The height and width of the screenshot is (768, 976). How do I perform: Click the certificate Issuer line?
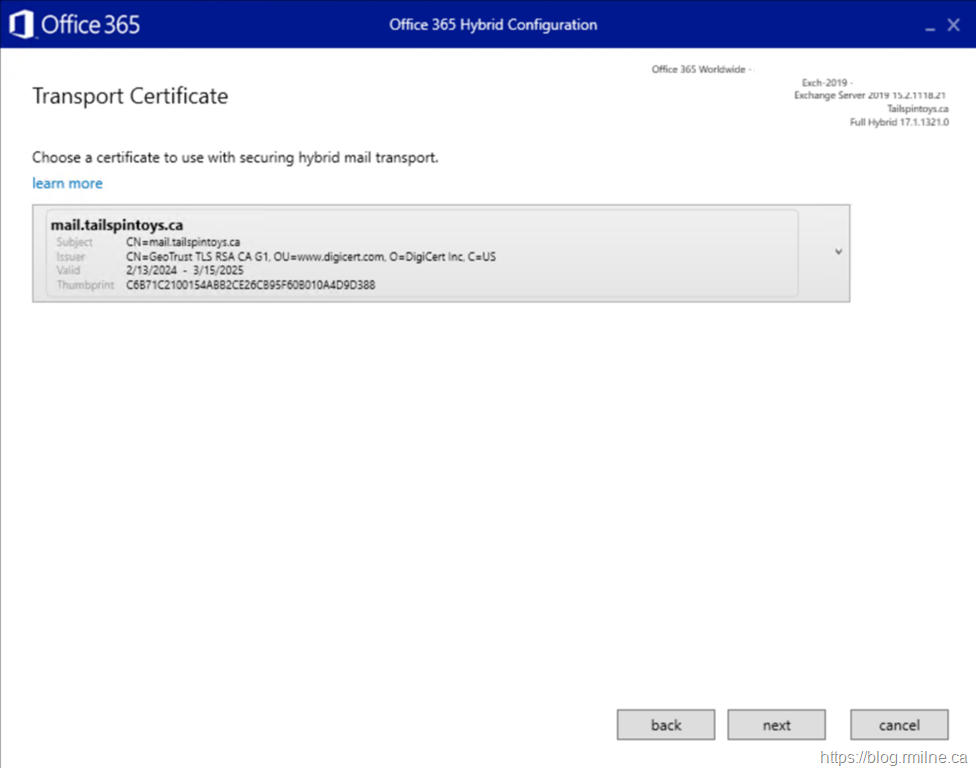tap(310, 256)
